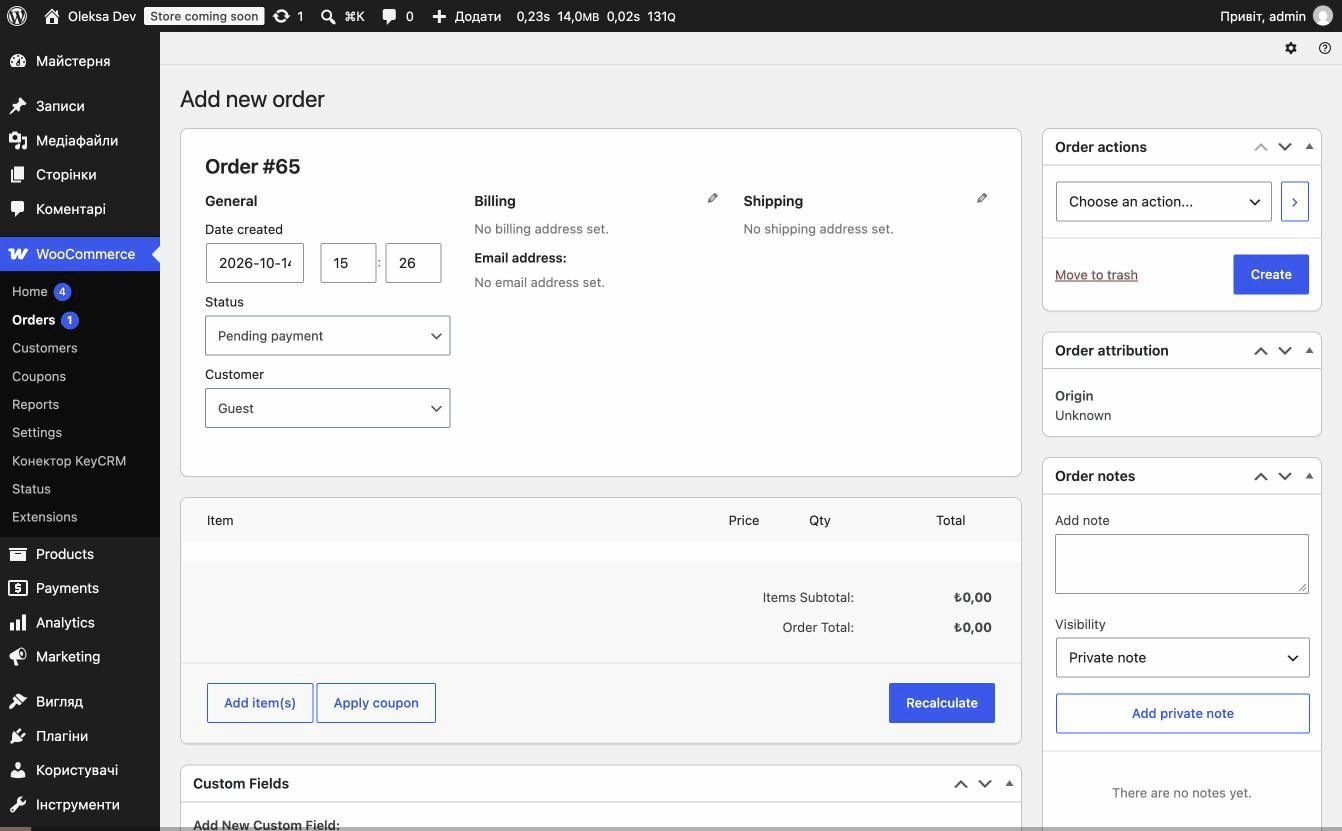
Task: Click the Move to trash link
Action: point(1096,275)
